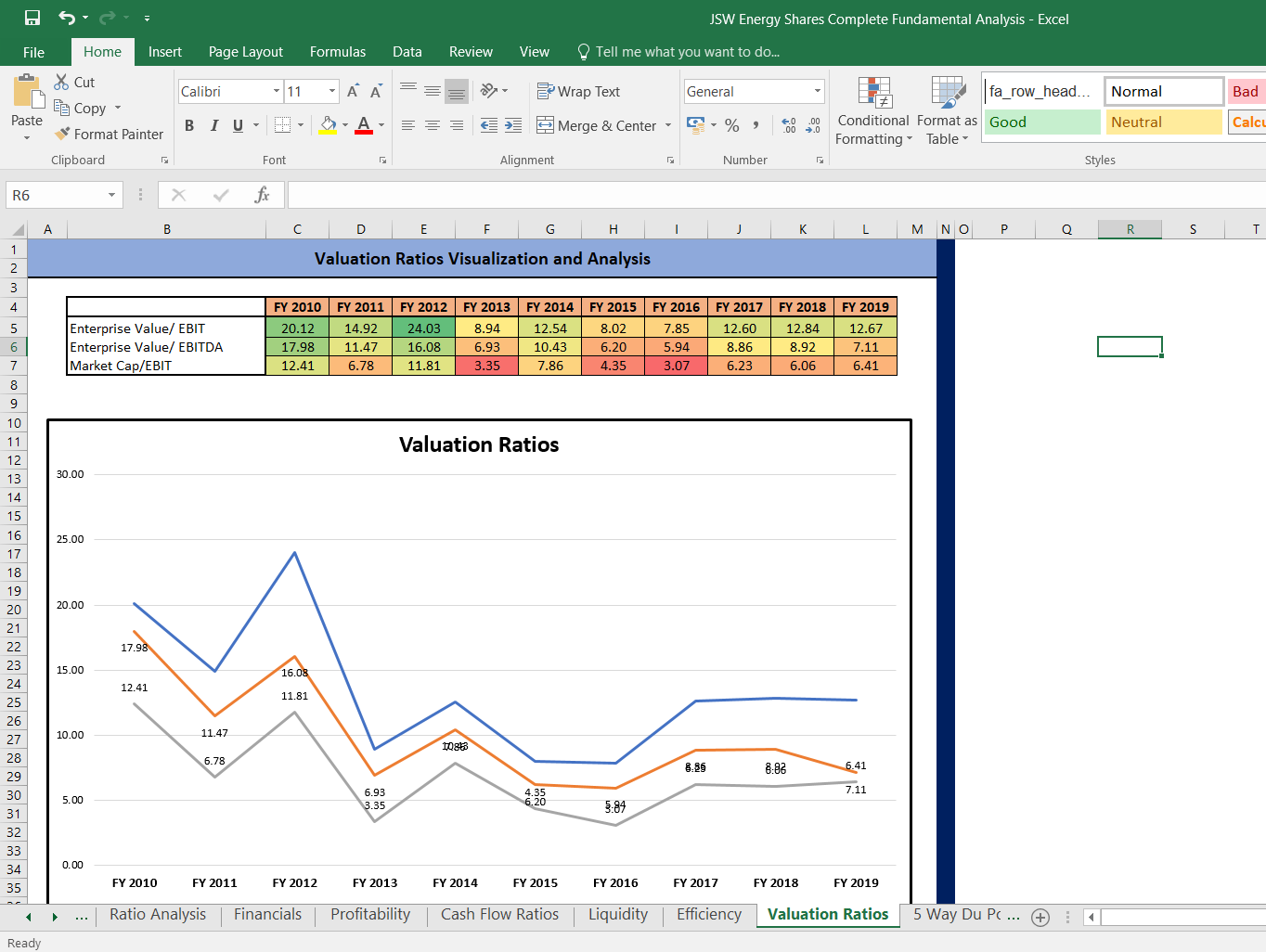The height and width of the screenshot is (952, 1266).
Task: Click Decrease Decimal icon
Action: tap(813, 125)
